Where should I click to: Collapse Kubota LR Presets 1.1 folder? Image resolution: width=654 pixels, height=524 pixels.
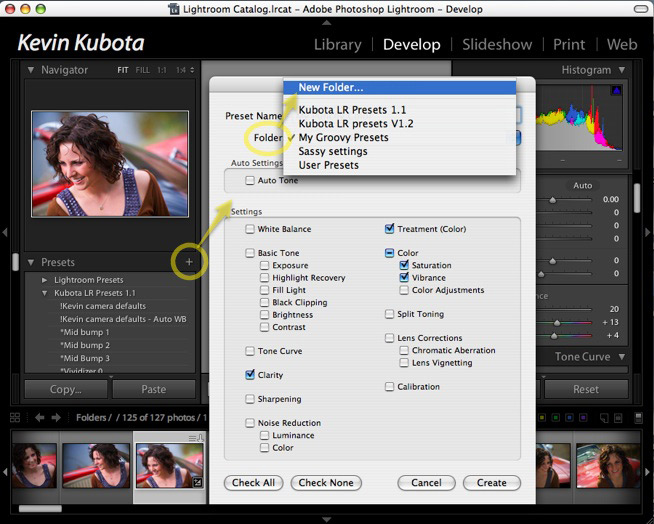[44, 293]
